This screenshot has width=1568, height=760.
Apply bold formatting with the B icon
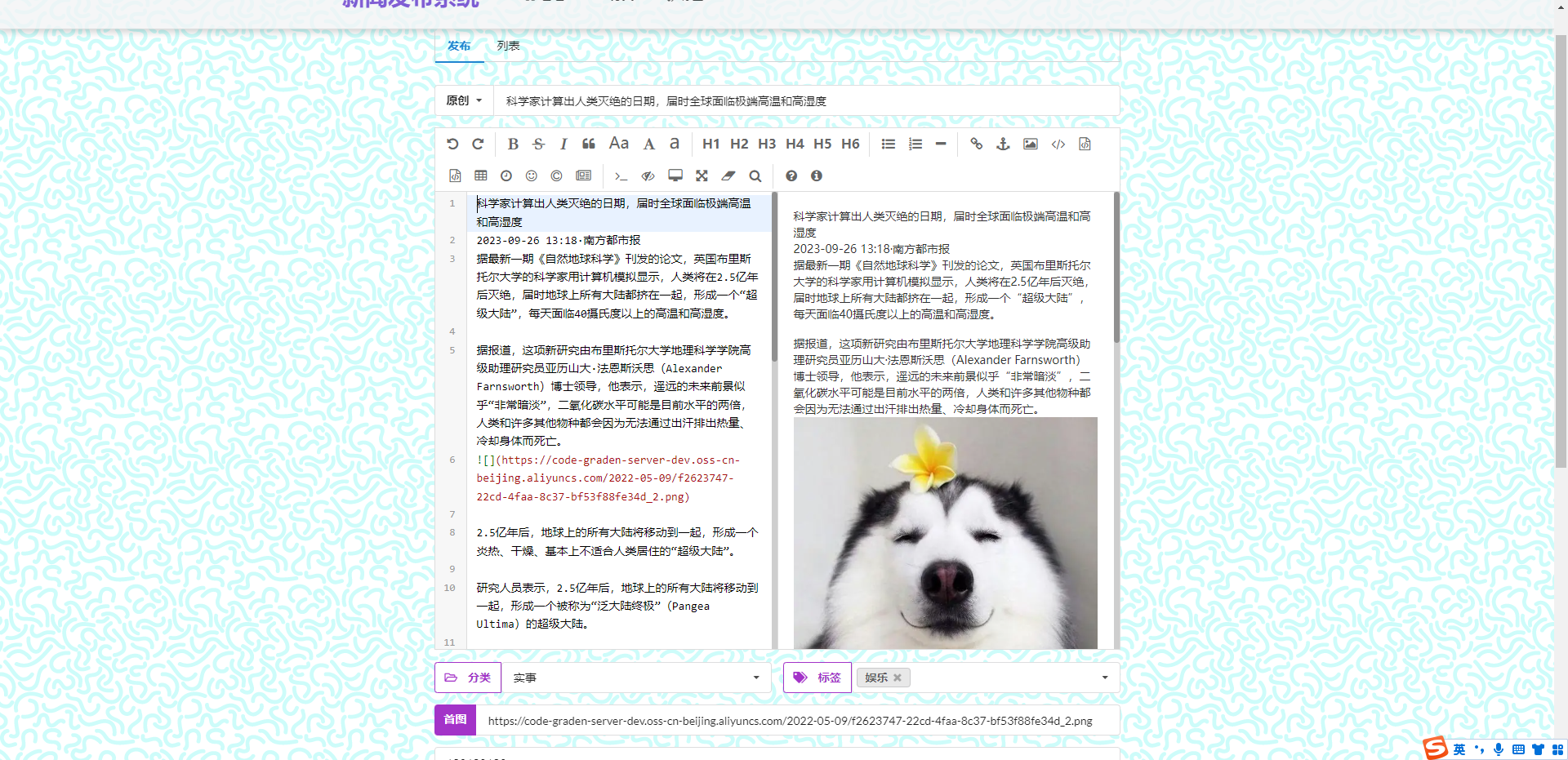(513, 144)
